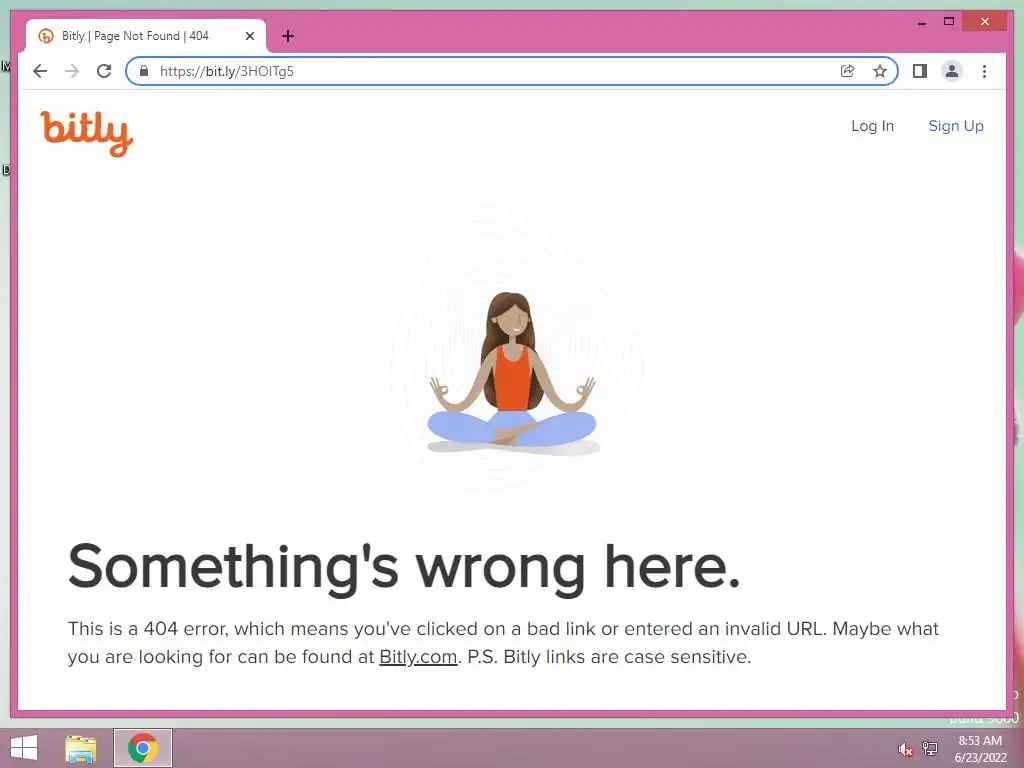Click the muted volume tray icon
Screen dimensions: 1024x768
click(905, 749)
